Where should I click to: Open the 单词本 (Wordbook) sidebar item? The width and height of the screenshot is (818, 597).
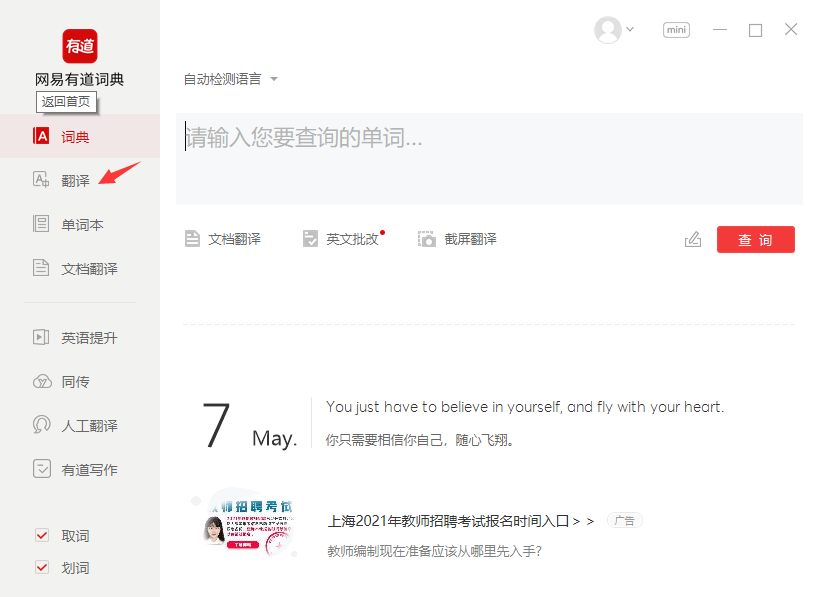click(70, 224)
